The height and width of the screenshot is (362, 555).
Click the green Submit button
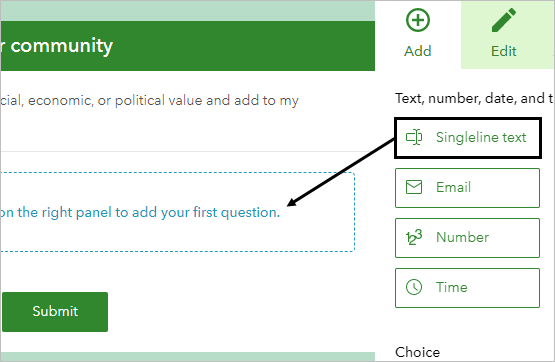55,312
